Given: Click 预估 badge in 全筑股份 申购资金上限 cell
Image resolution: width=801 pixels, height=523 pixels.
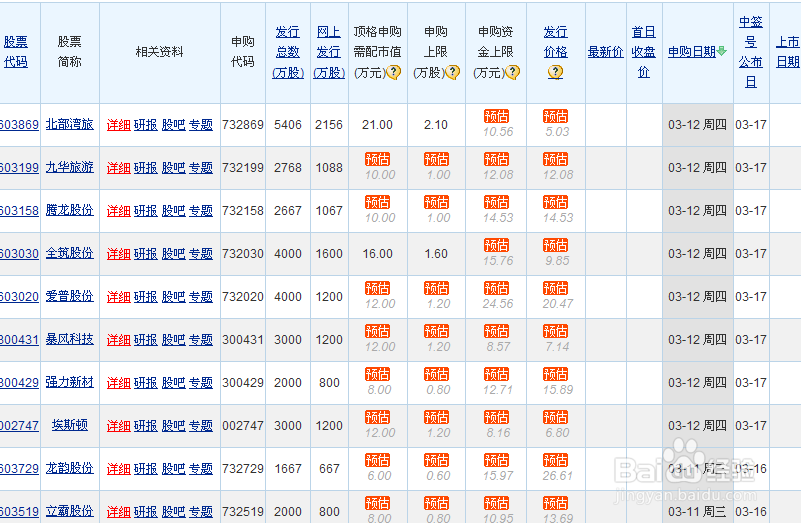Looking at the screenshot, I should (x=496, y=245).
